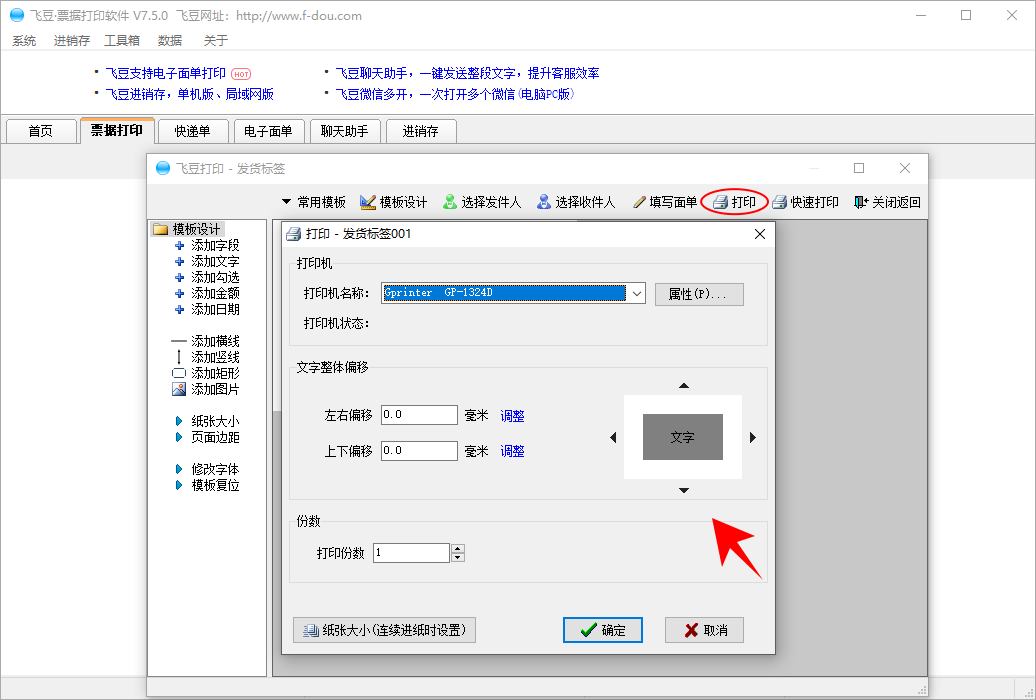This screenshot has height=700, width=1036.
Task: Expand 纸张大小 in the left tree
Action: pyautogui.click(x=214, y=421)
